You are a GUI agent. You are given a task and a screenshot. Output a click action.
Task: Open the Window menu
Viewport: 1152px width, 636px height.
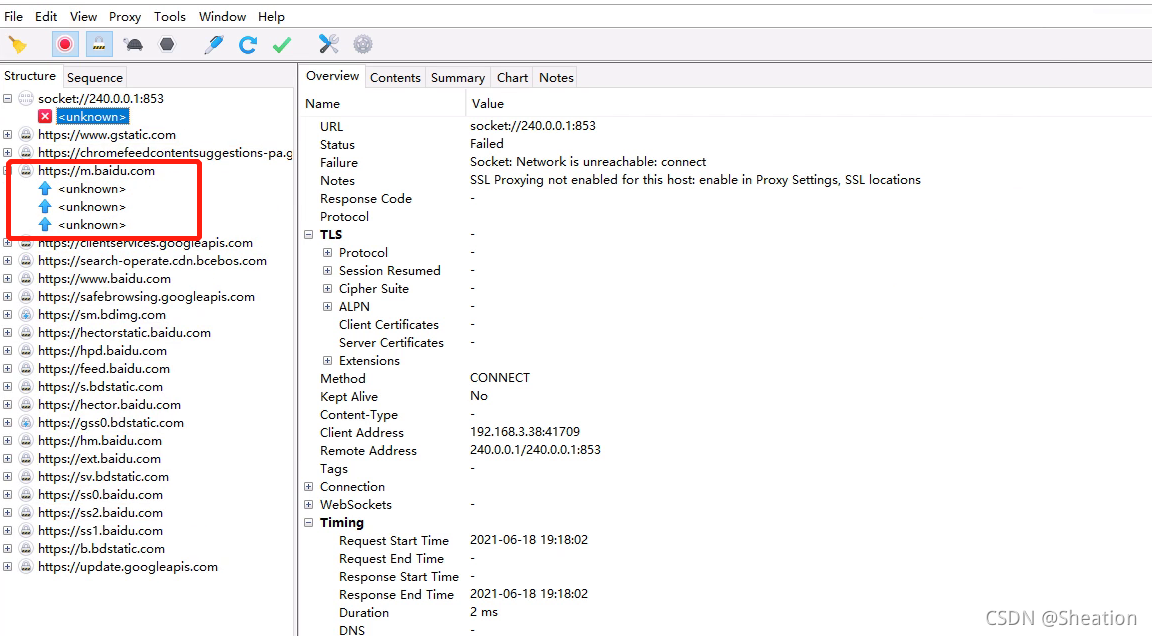point(222,16)
